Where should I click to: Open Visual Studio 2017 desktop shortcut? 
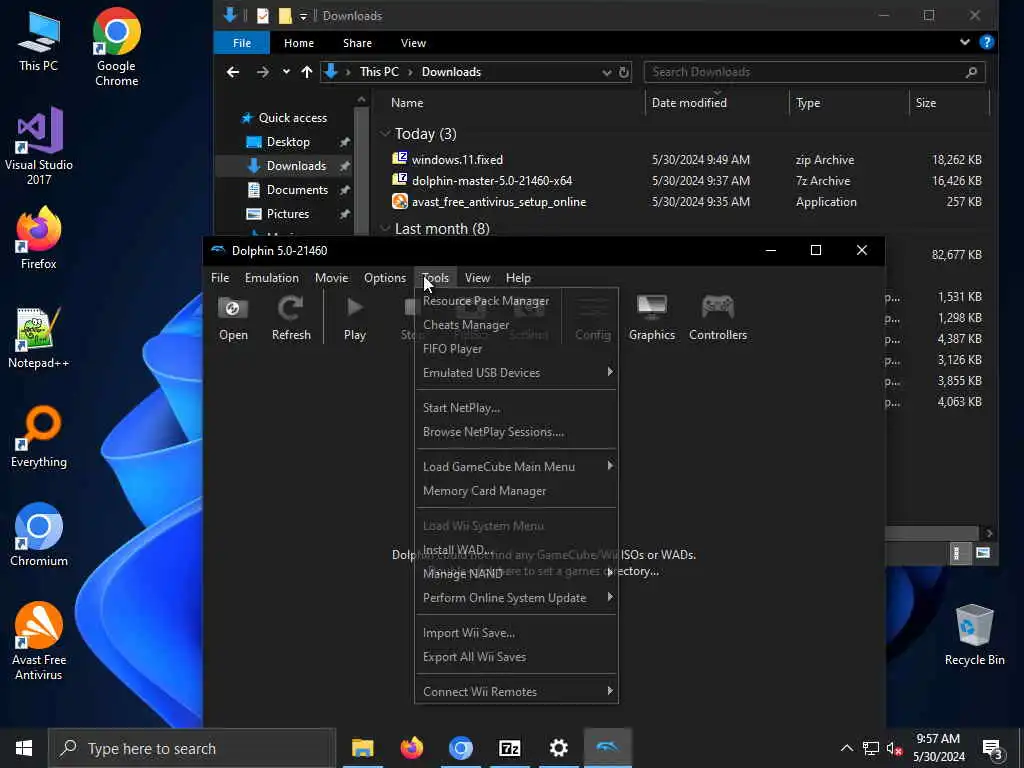coord(39,146)
